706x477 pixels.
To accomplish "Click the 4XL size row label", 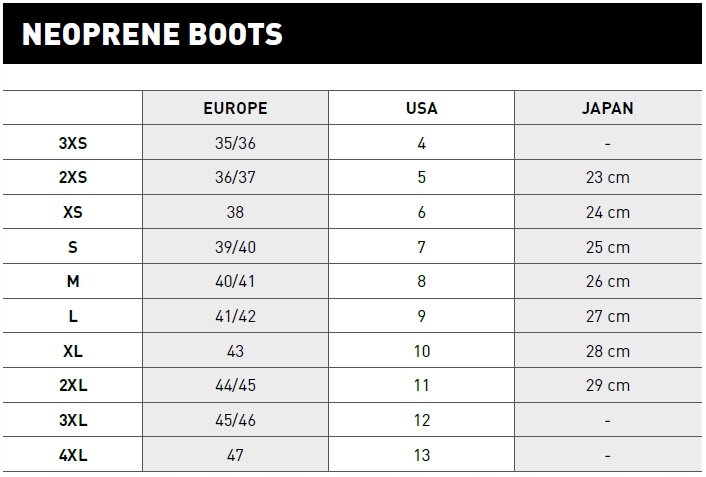I will pyautogui.click(x=73, y=455).
